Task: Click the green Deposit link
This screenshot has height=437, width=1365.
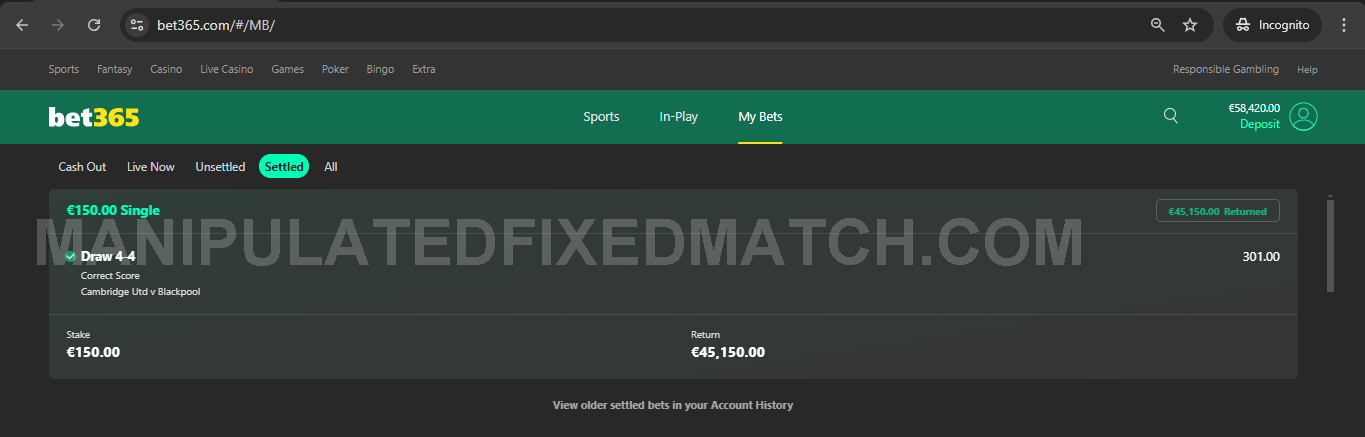Action: [x=1259, y=125]
